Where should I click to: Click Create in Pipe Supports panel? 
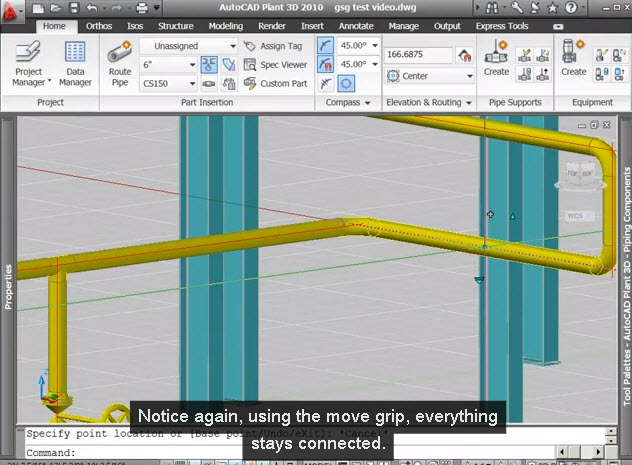click(496, 58)
